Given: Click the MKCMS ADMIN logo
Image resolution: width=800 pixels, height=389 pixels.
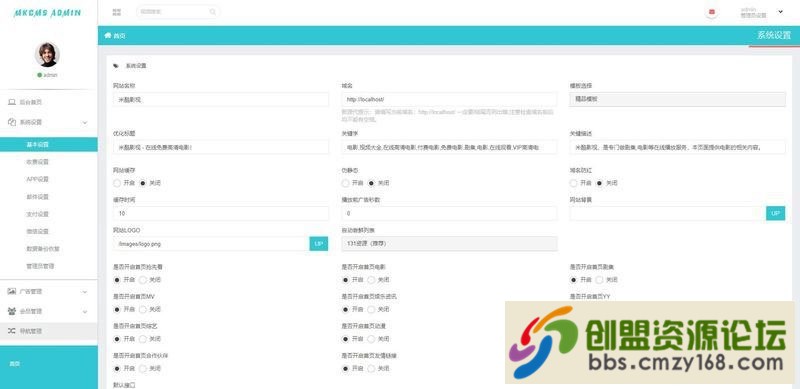Looking at the screenshot, I should pos(47,13).
